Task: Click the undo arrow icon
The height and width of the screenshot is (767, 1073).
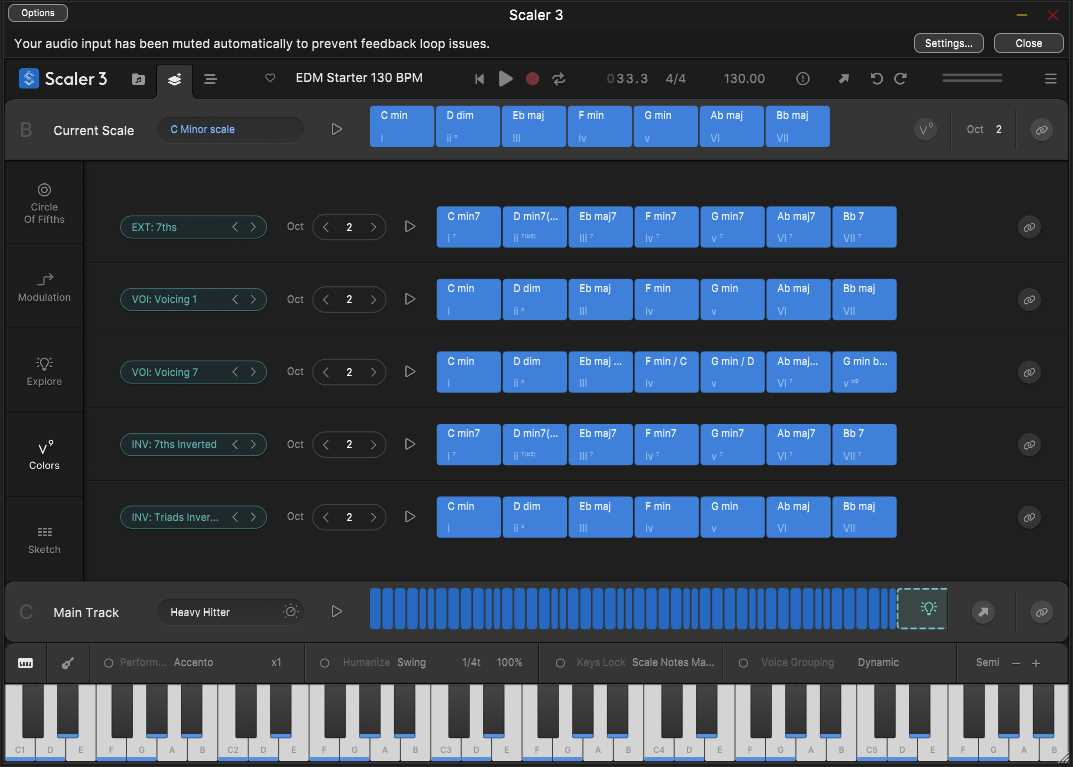Action: 876,79
